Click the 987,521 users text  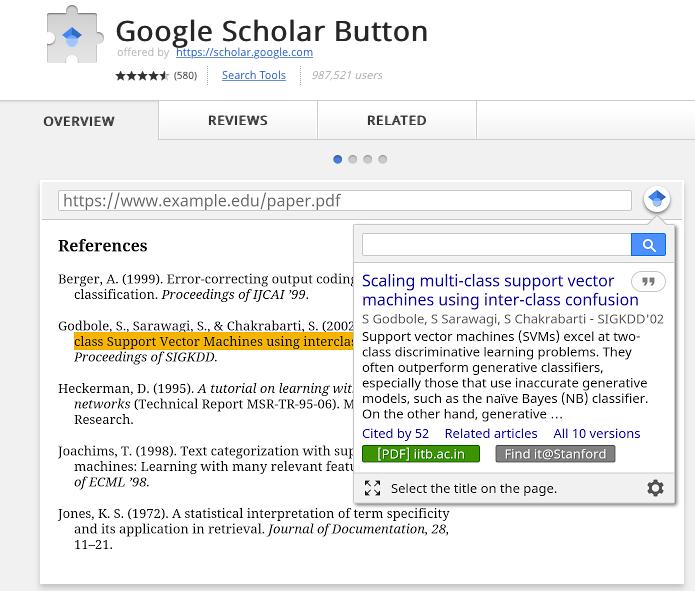click(x=347, y=75)
